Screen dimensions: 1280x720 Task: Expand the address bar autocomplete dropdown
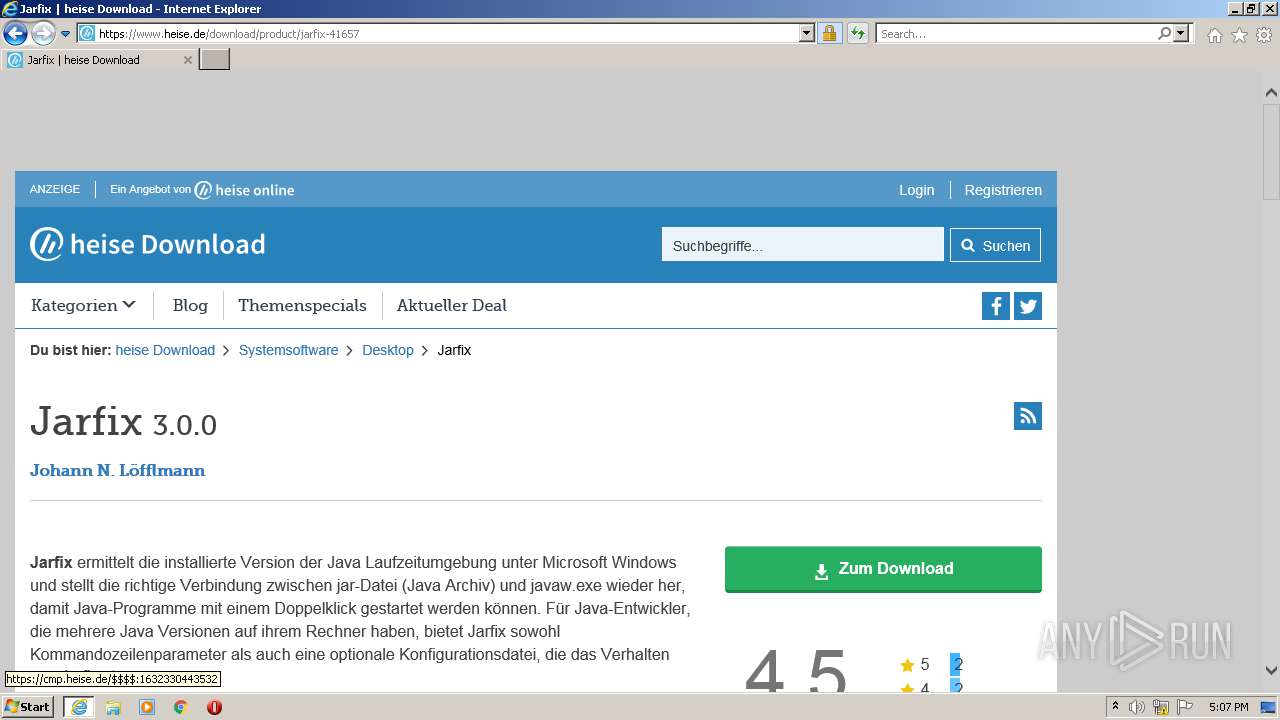point(807,33)
